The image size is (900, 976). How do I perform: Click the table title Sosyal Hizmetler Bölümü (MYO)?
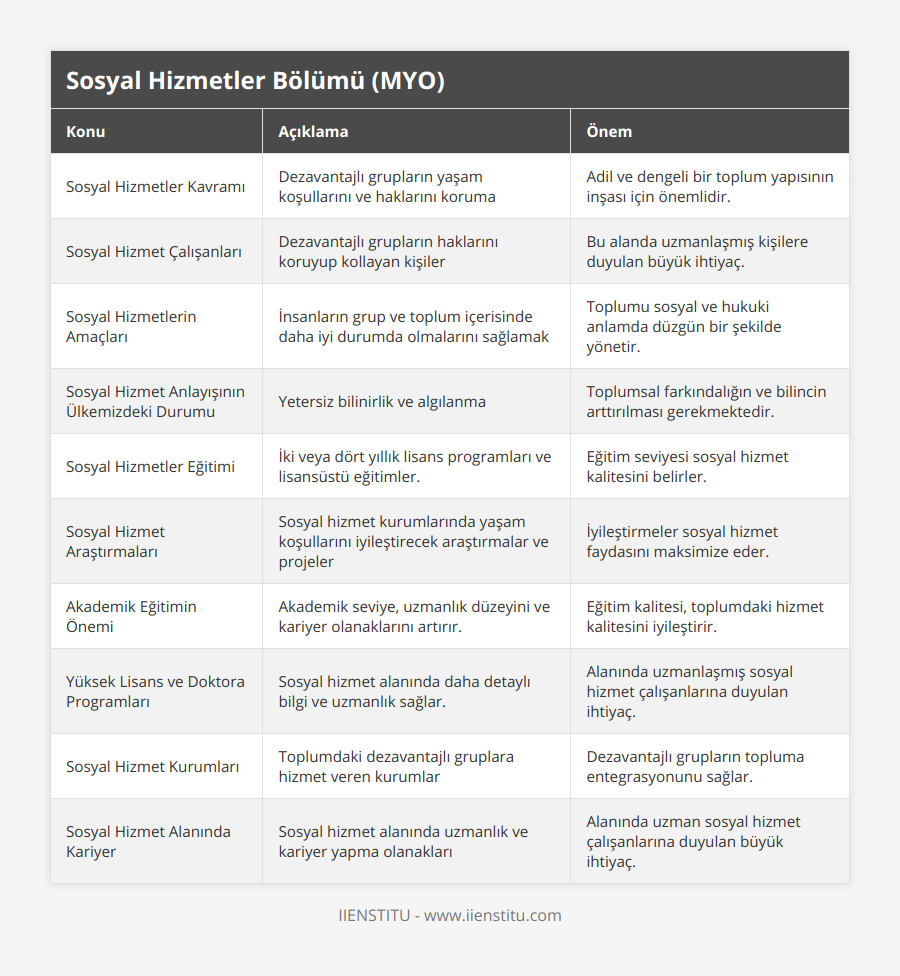255,81
